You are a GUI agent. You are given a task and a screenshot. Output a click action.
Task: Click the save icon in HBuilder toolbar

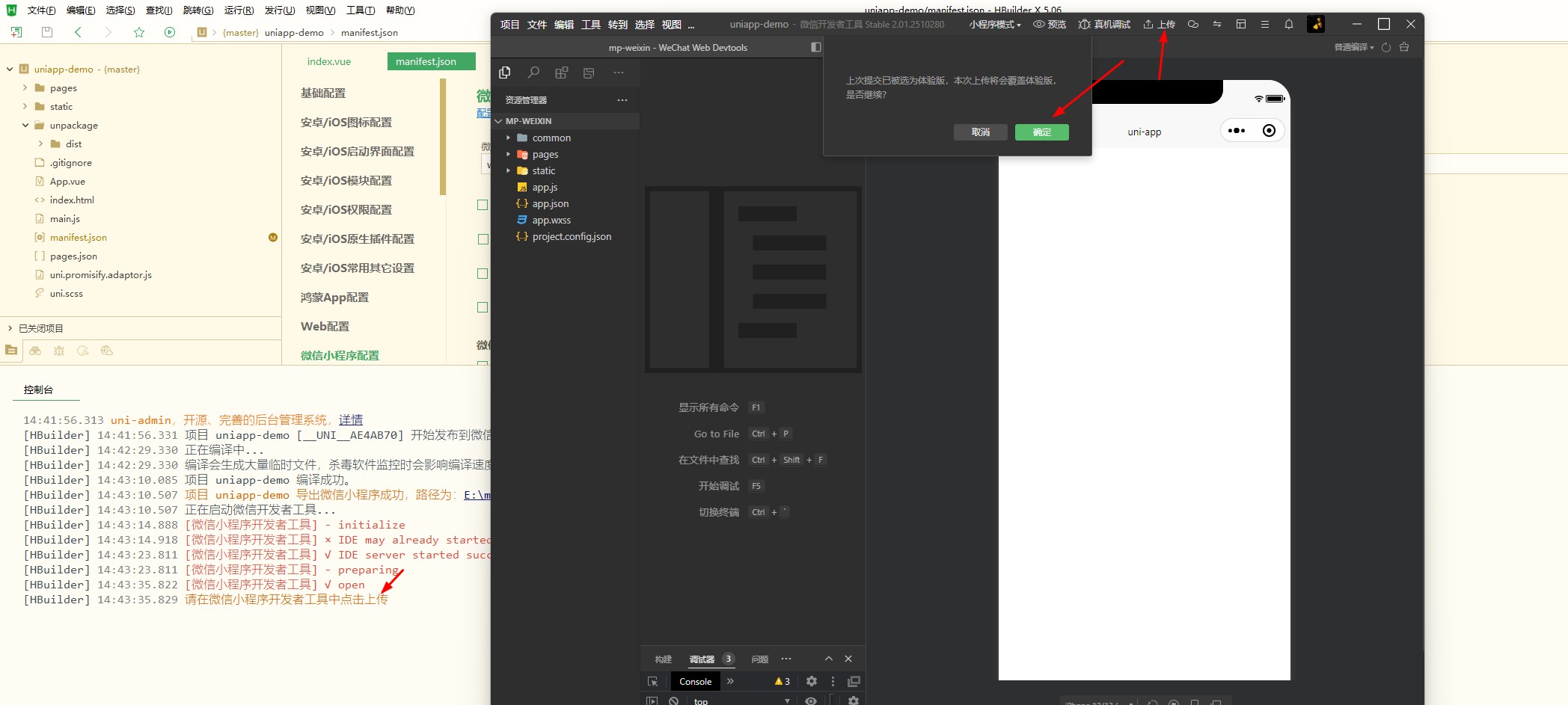pyautogui.click(x=47, y=32)
